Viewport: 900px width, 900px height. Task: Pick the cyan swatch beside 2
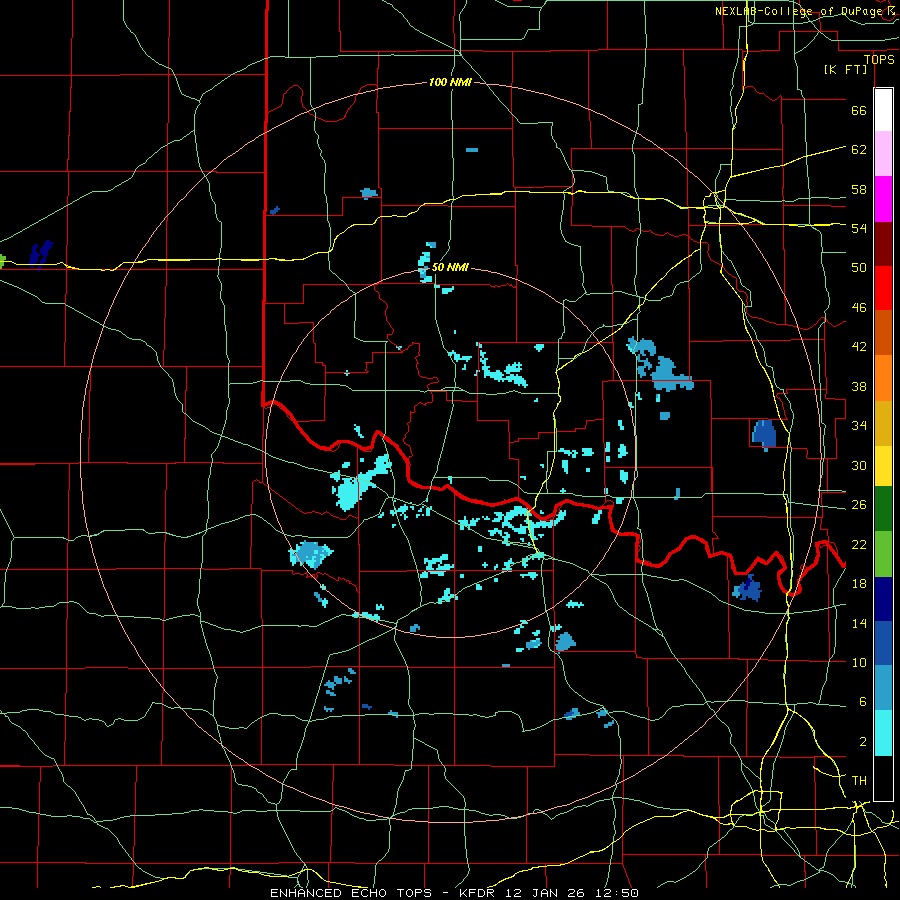tap(883, 733)
